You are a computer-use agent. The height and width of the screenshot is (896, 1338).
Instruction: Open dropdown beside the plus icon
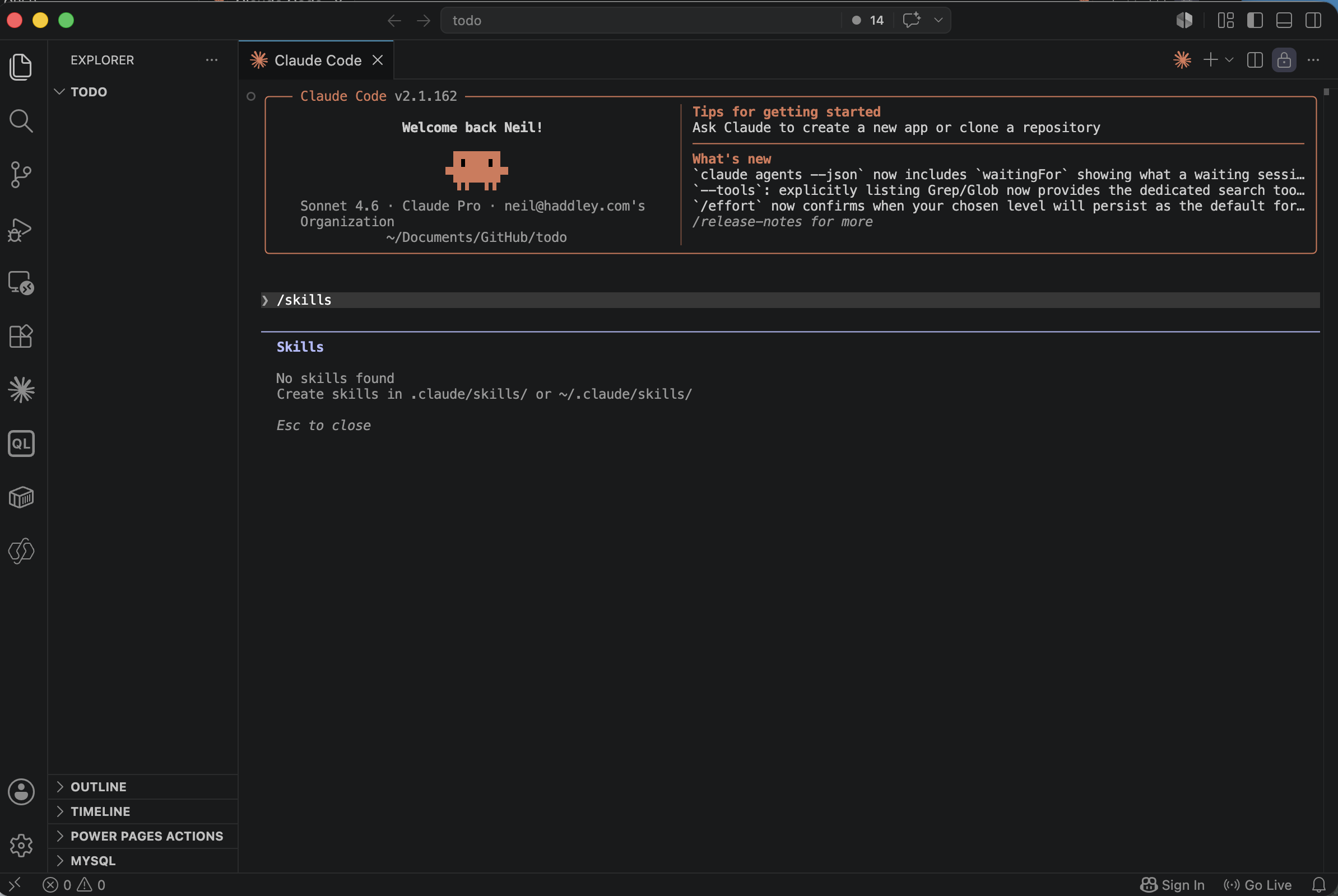pyautogui.click(x=1229, y=60)
